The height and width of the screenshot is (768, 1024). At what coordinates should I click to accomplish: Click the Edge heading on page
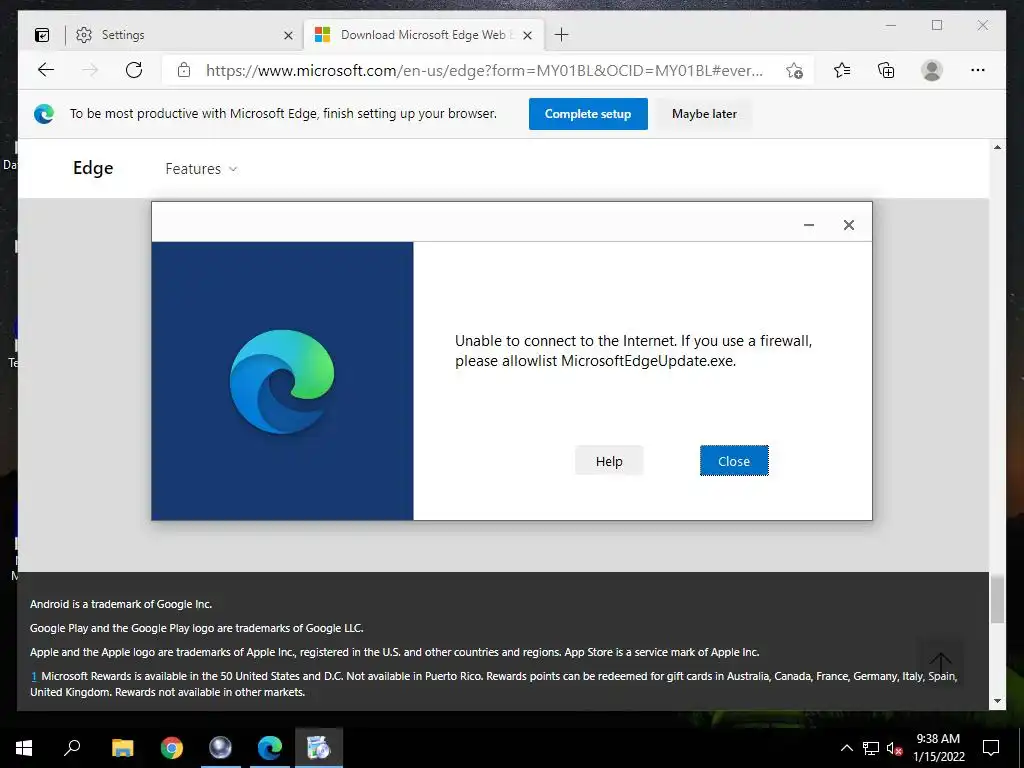click(93, 168)
